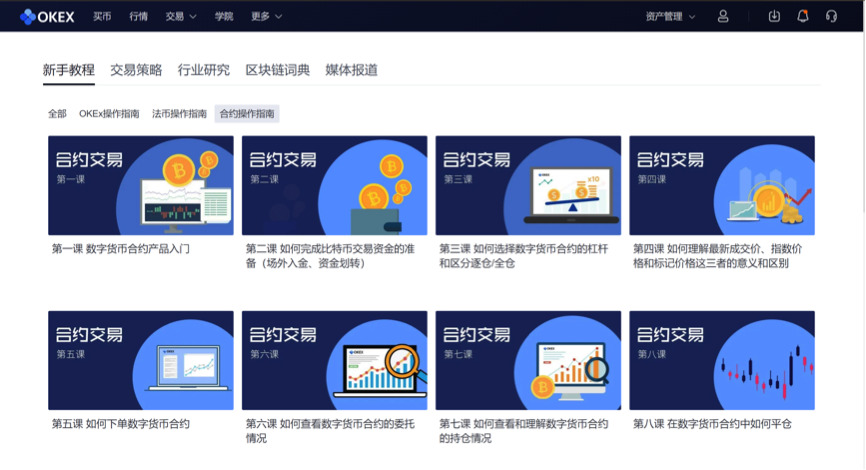Open 学院 in the top navigation

click(x=224, y=17)
